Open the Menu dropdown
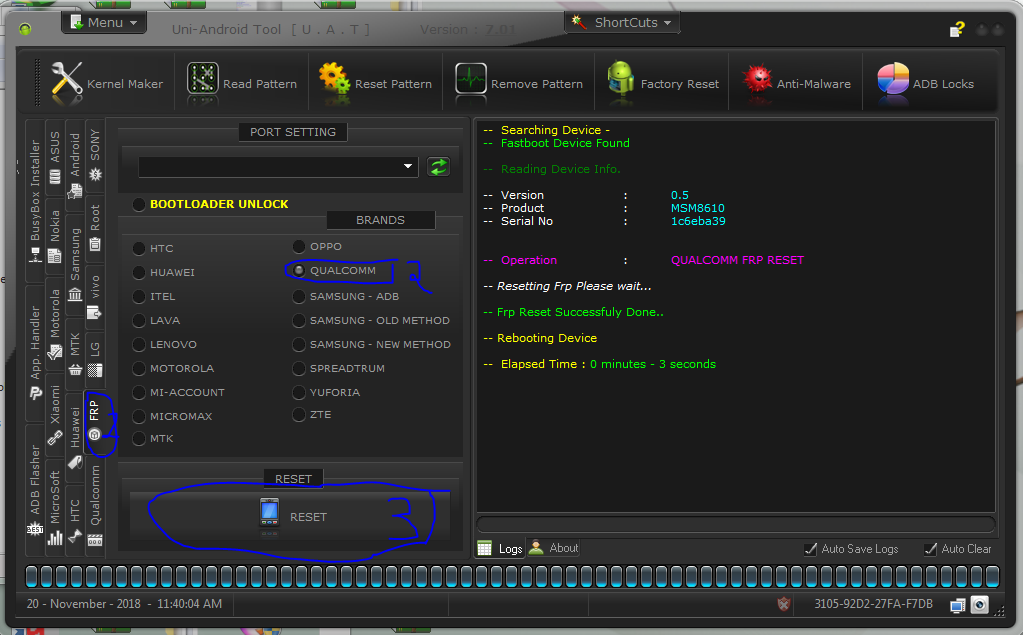The image size is (1023, 635). [x=104, y=22]
